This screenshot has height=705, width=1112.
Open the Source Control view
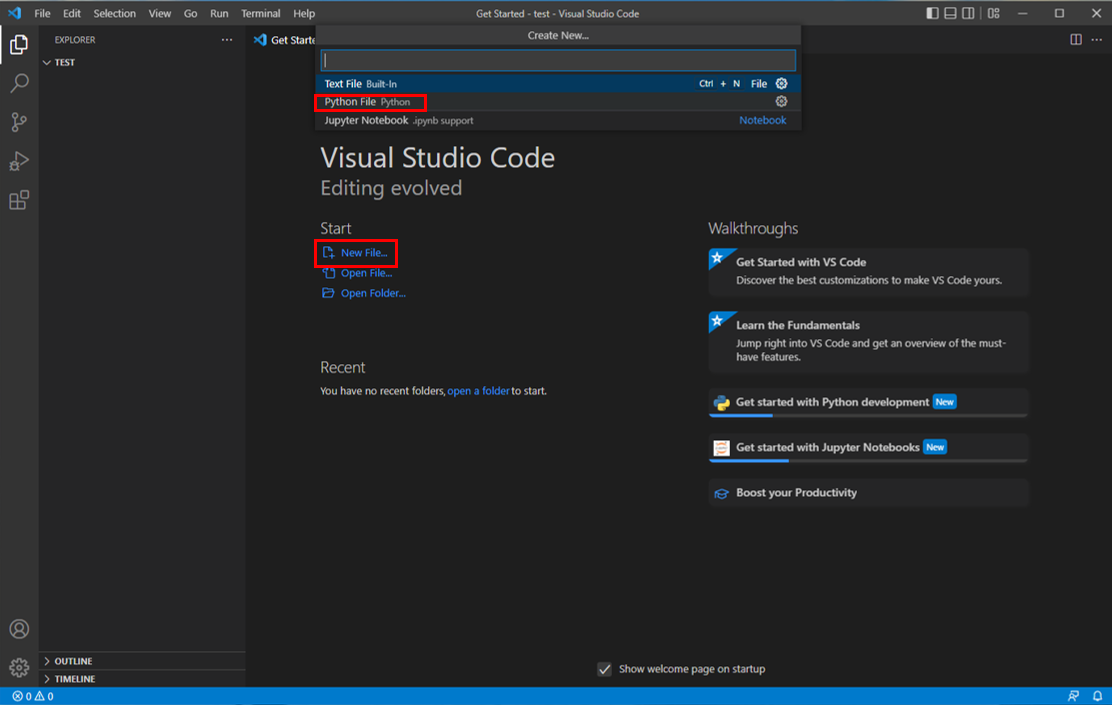tap(18, 121)
